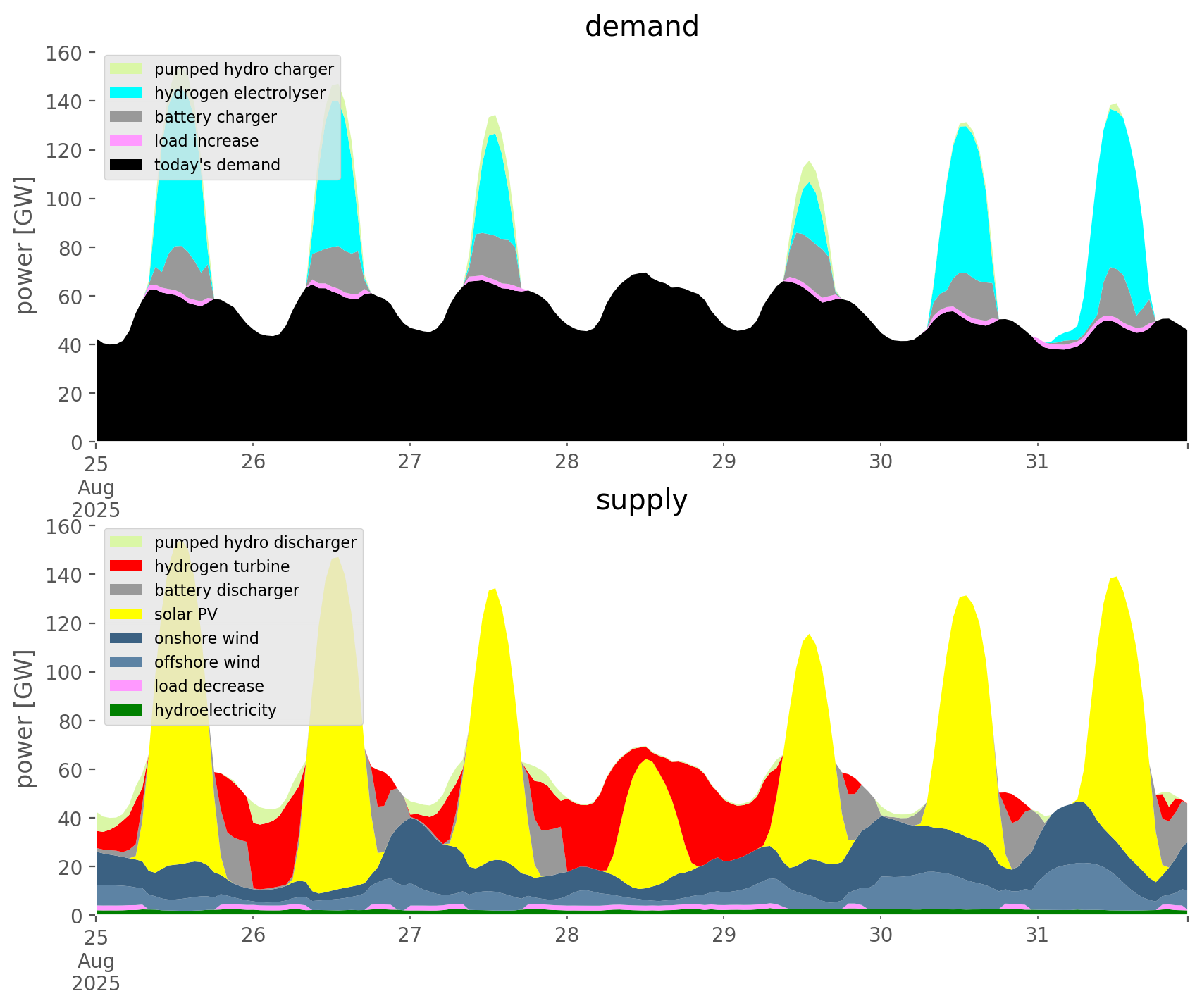Screen dimensions: 1202x1008
Task: Select the green hydroelectricity legend swatch
Action: pyautogui.click(x=127, y=710)
